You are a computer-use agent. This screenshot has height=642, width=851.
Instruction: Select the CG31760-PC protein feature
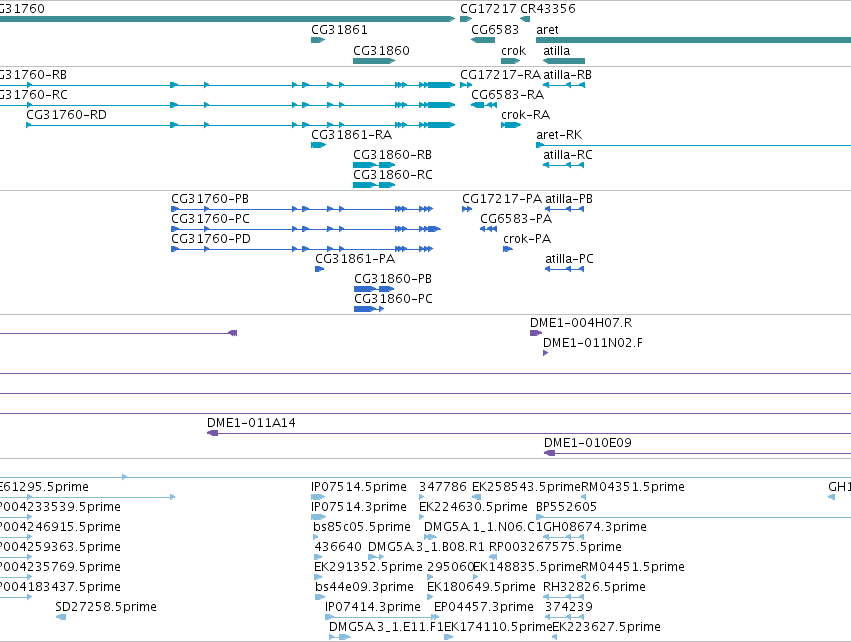pyautogui.click(x=306, y=229)
